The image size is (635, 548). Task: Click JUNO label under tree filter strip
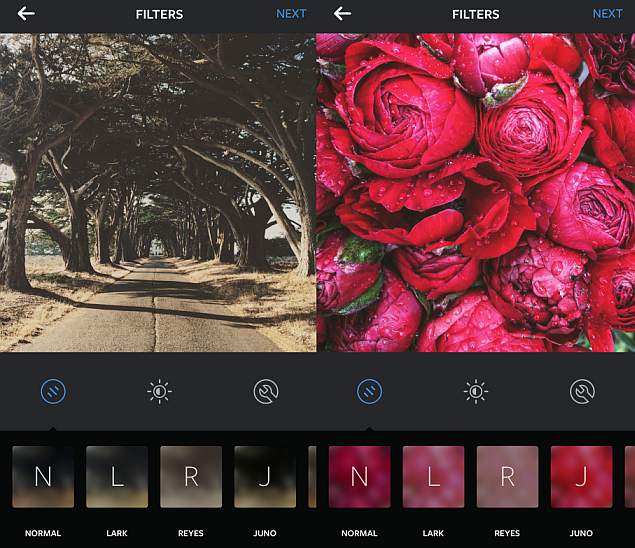coord(265,533)
